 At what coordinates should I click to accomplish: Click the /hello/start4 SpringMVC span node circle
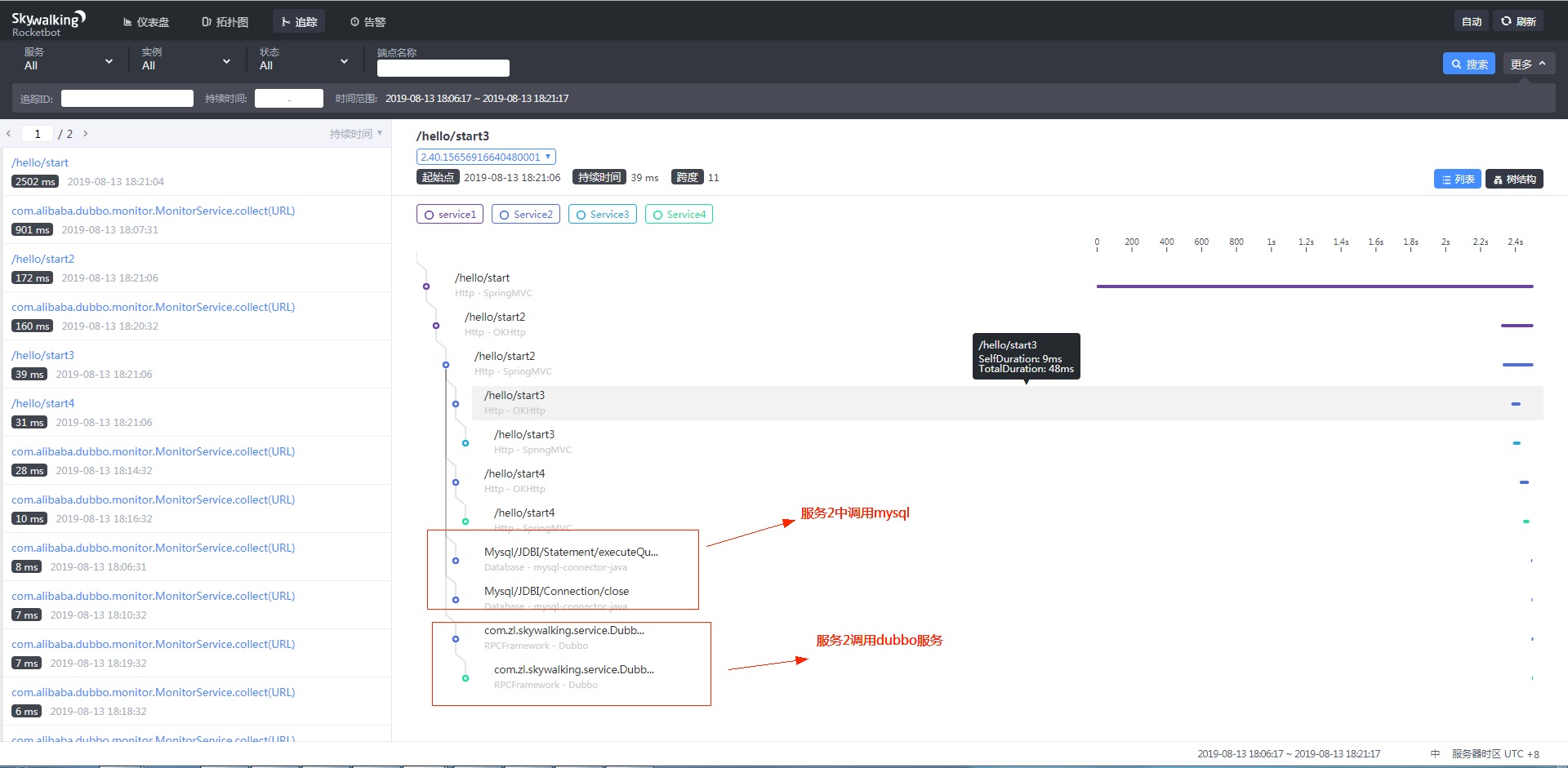pos(465,522)
